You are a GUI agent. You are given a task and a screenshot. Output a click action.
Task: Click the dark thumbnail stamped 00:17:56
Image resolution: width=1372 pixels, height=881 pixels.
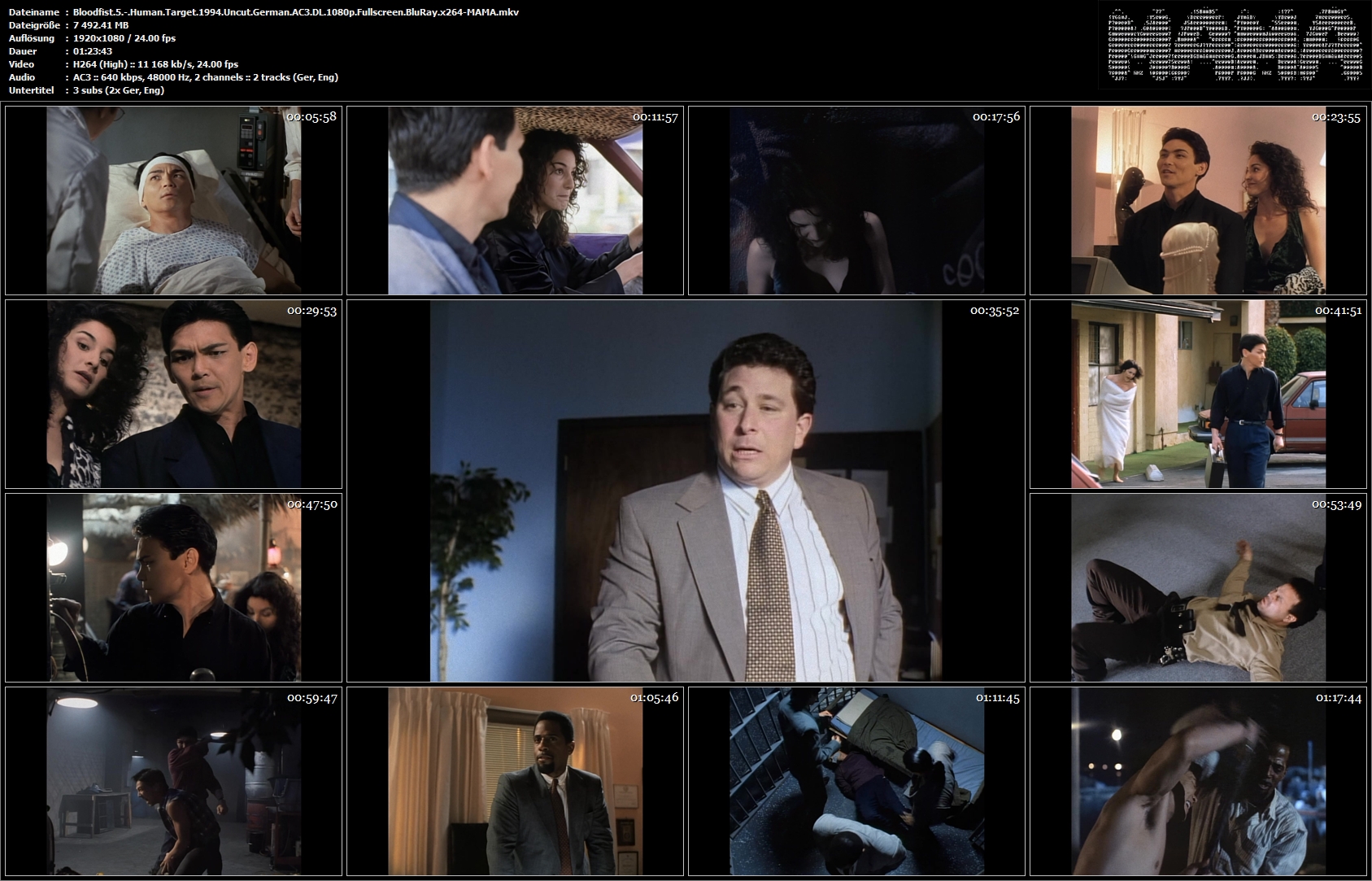click(856, 200)
